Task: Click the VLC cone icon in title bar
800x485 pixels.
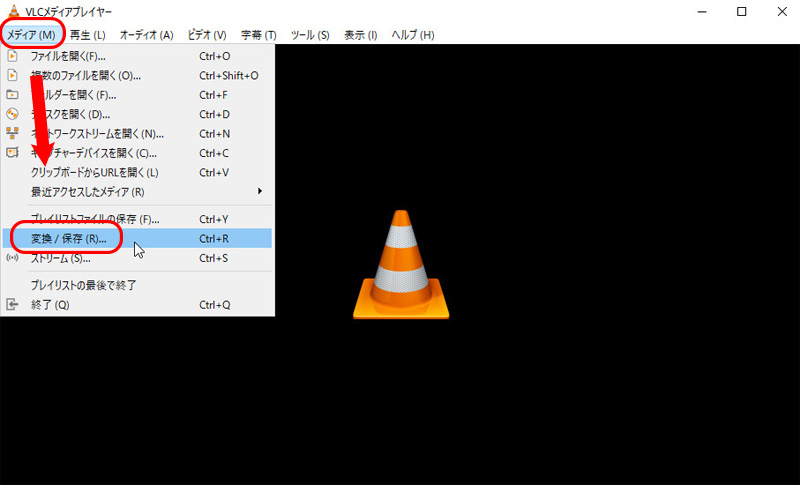Action: (x=14, y=11)
